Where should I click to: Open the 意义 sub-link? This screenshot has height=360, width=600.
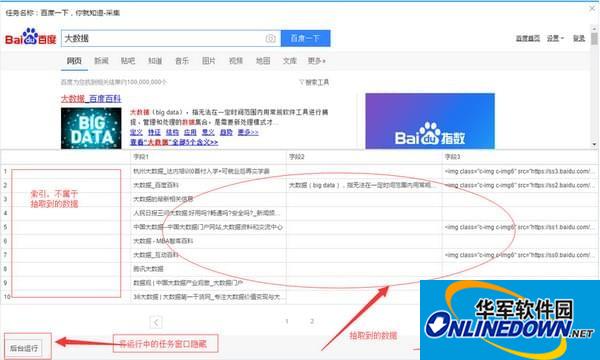coord(208,132)
